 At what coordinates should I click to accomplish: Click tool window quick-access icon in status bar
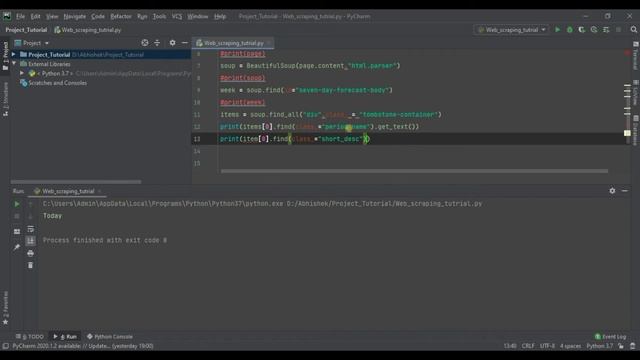5,346
